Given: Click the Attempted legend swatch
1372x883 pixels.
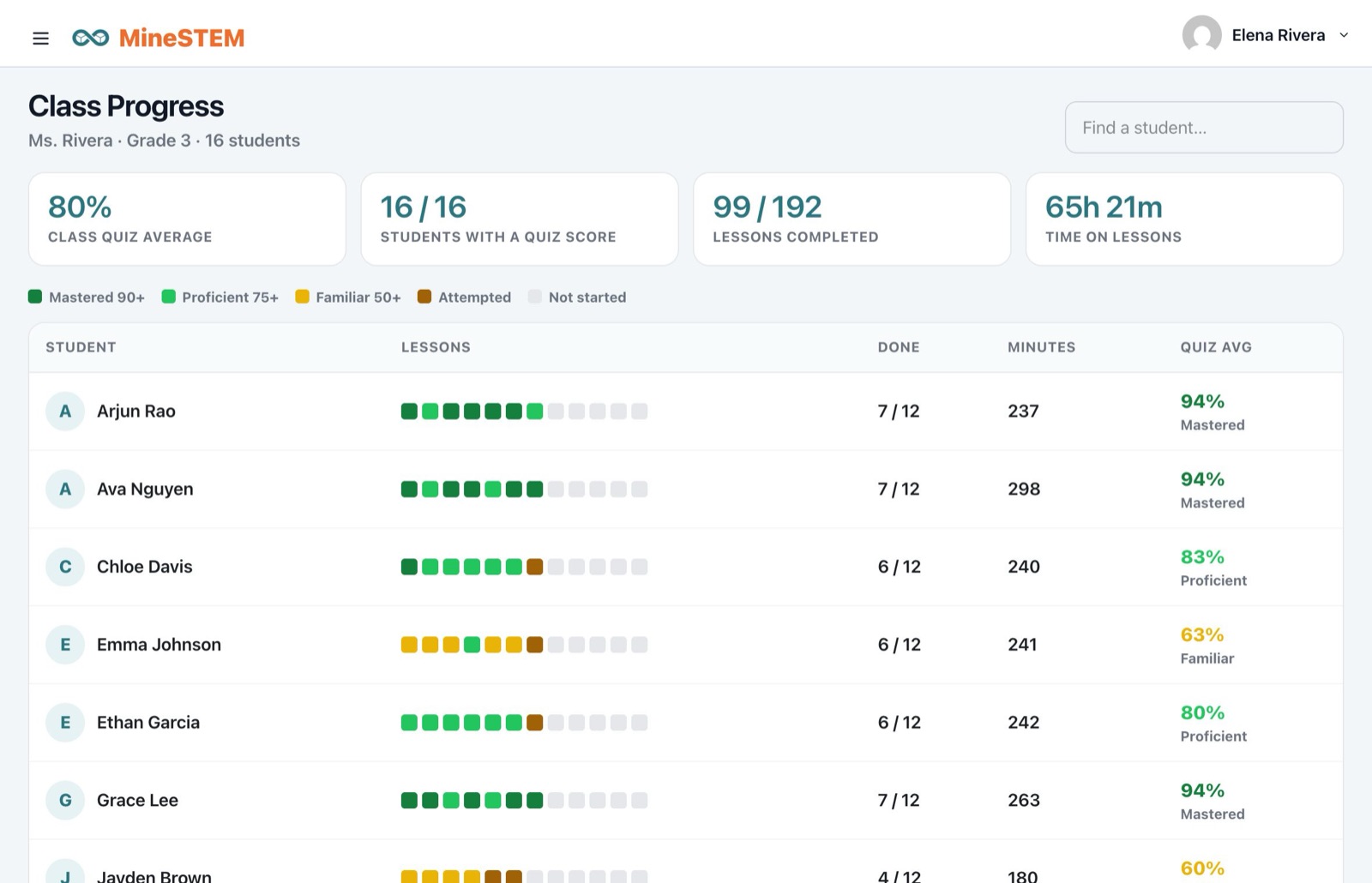Looking at the screenshot, I should point(424,297).
